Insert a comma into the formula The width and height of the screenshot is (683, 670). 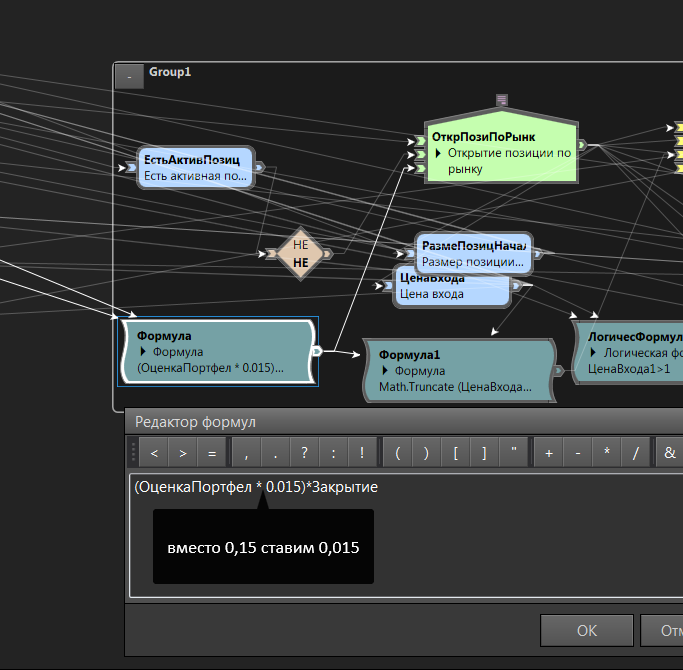click(247, 453)
